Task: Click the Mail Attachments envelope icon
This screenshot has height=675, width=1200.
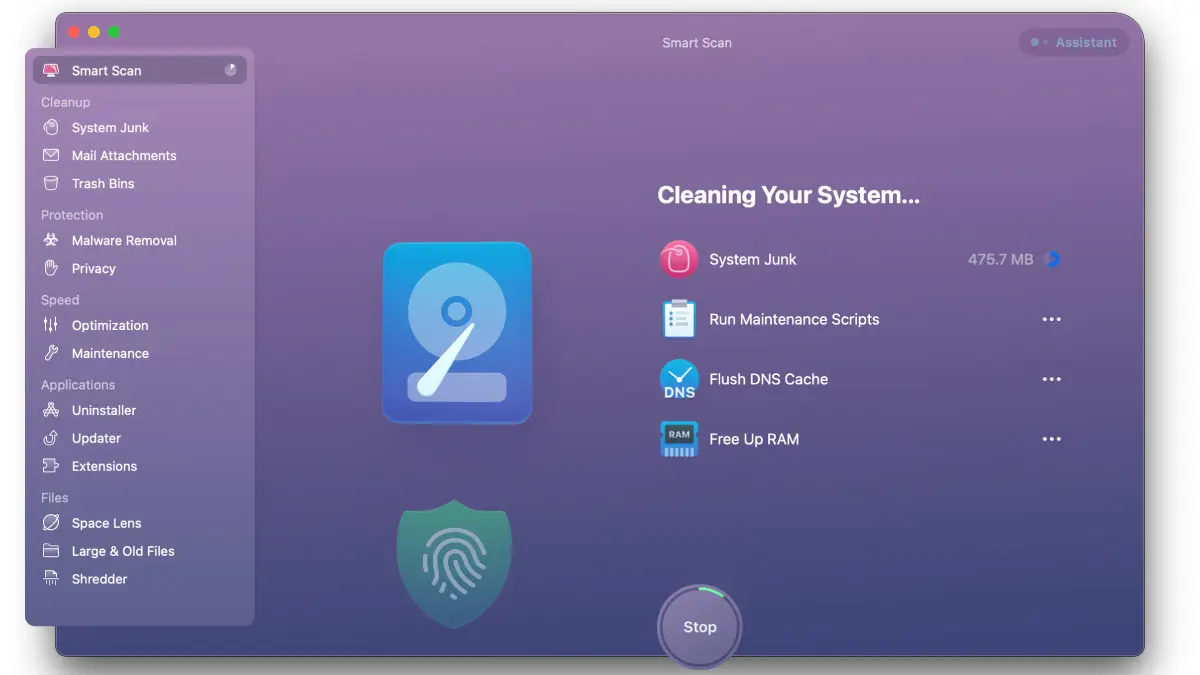Action: coord(51,155)
